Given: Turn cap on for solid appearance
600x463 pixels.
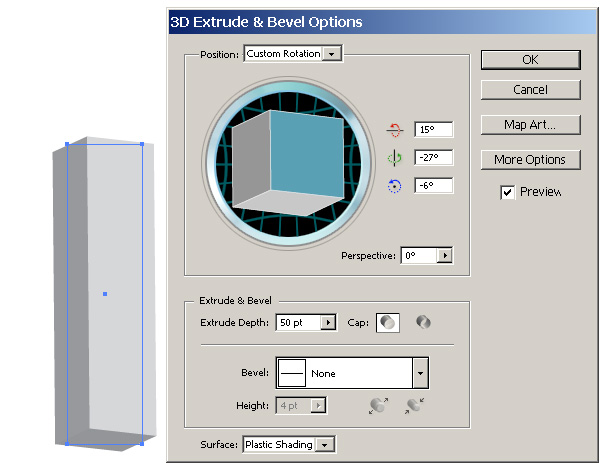Looking at the screenshot, I should [388, 323].
